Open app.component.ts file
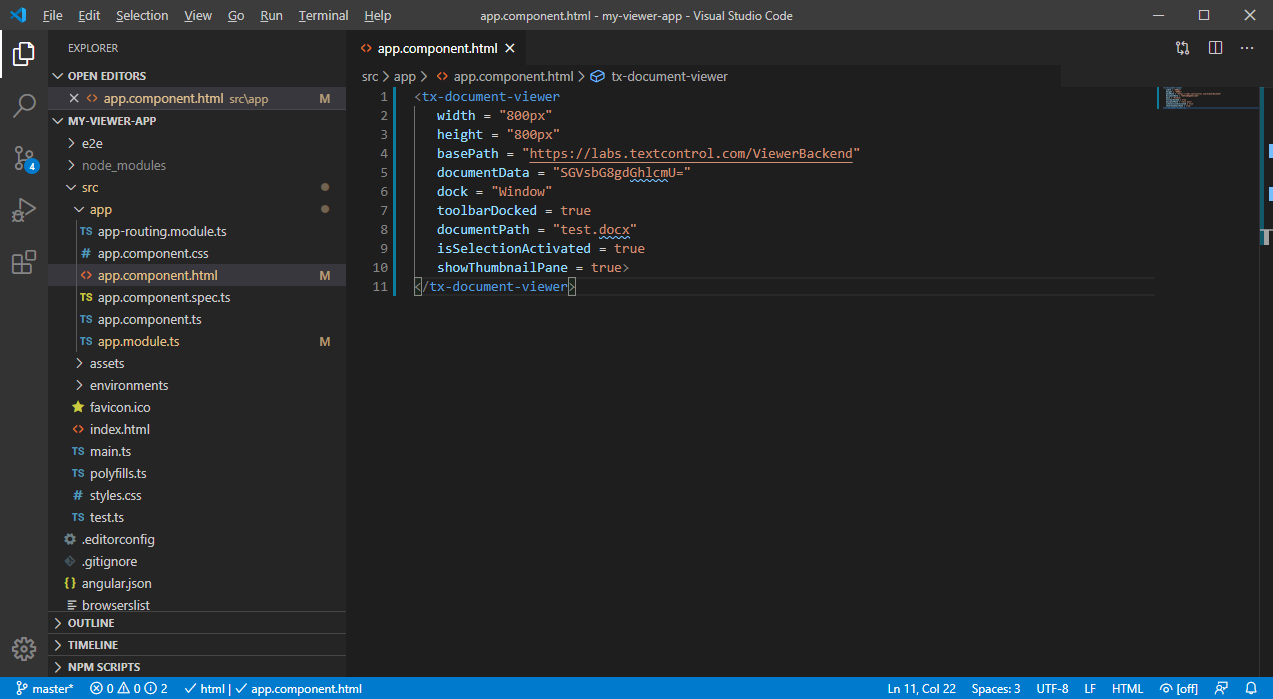1273x699 pixels. 197,319
